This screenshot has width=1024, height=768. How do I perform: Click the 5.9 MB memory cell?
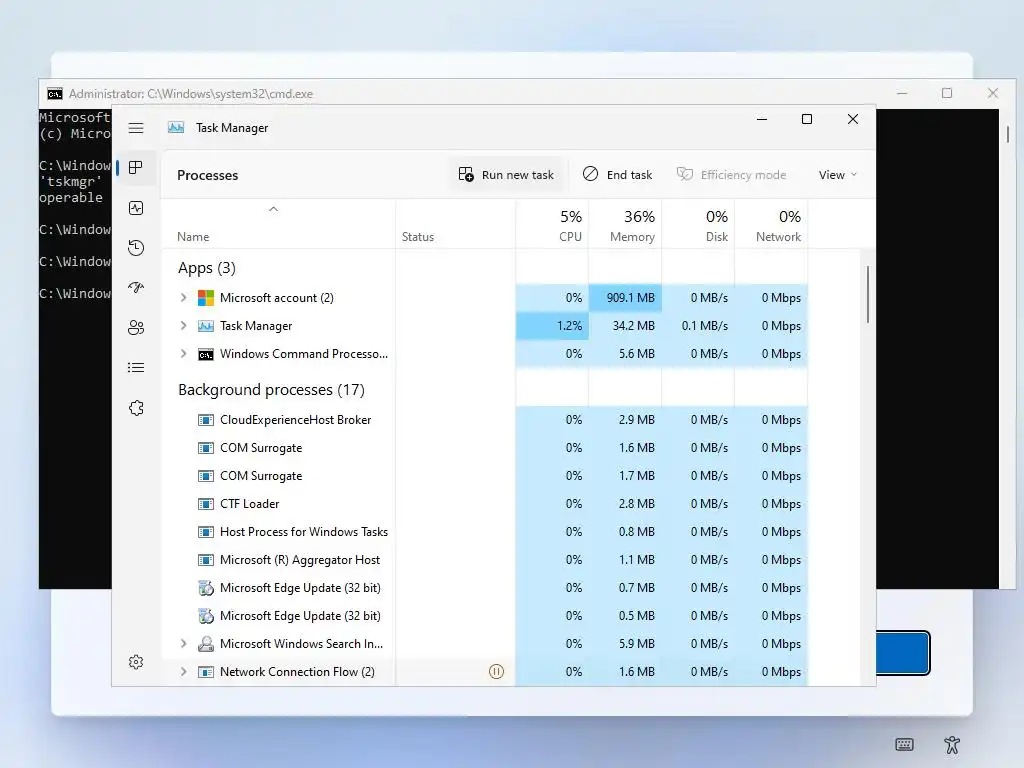pos(625,644)
